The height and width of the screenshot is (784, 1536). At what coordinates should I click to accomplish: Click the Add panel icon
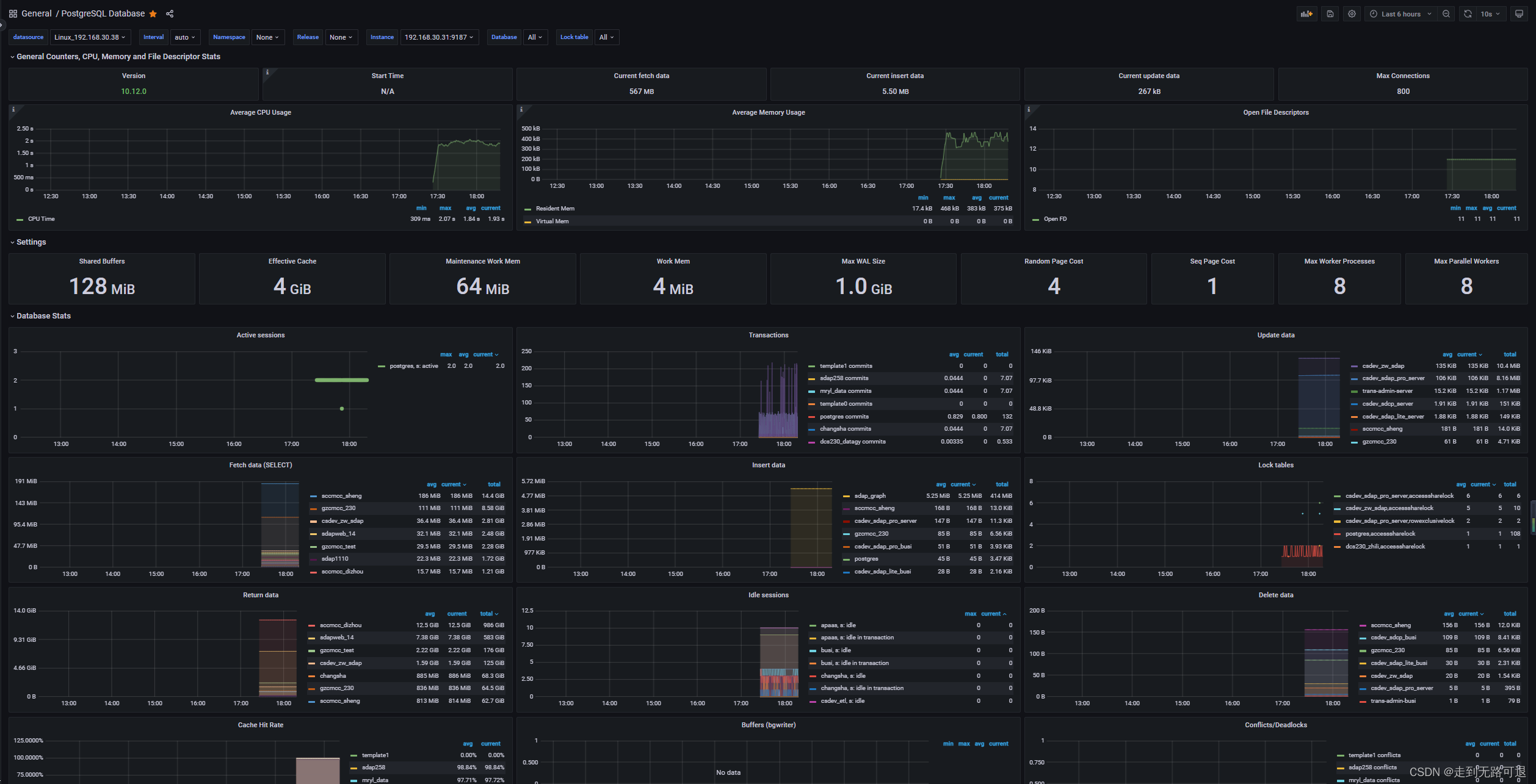[1306, 13]
